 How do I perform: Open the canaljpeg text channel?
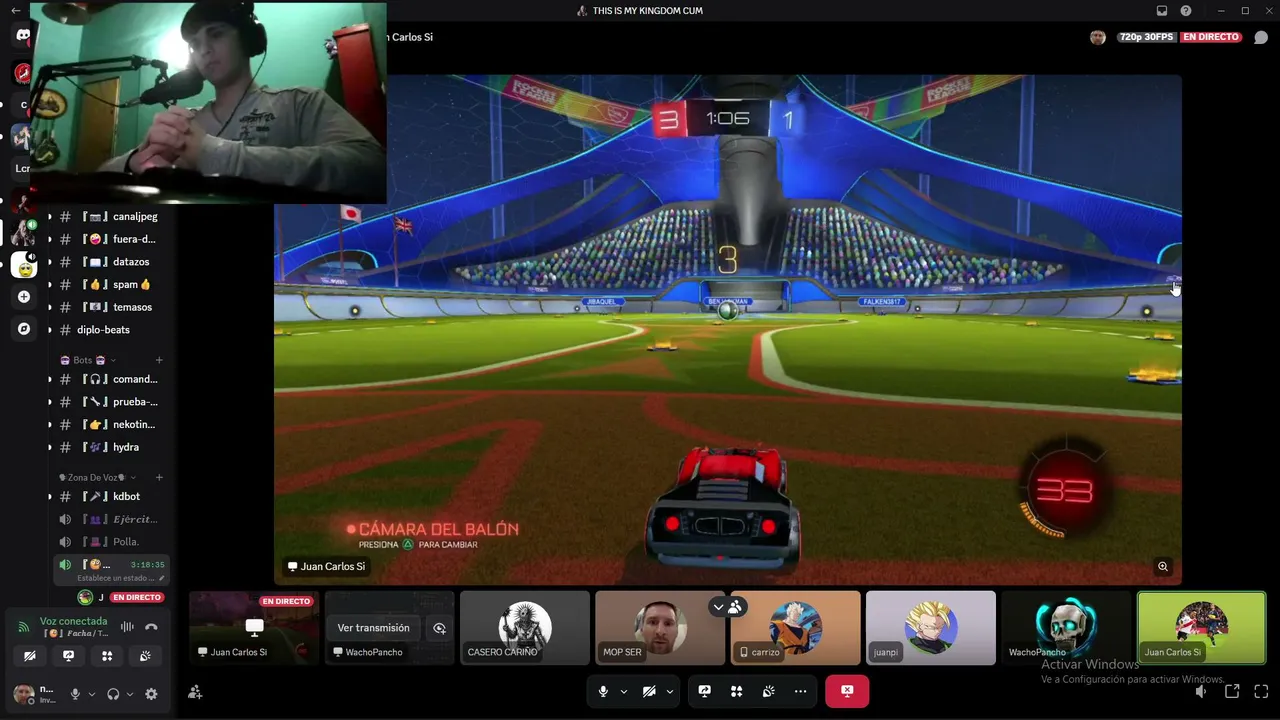click(x=108, y=216)
